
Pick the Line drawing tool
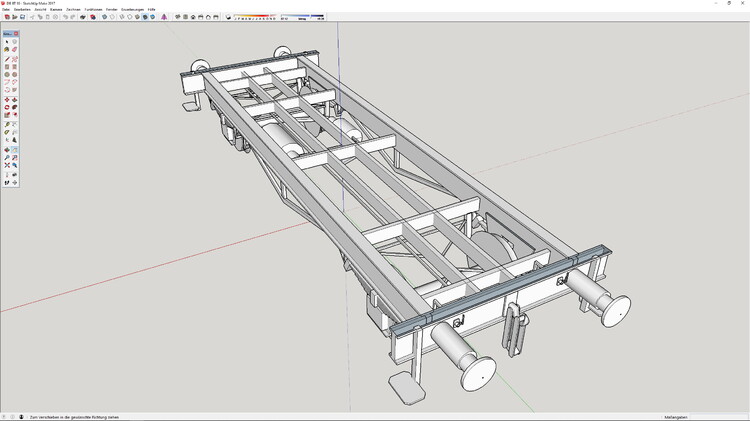tap(7, 59)
